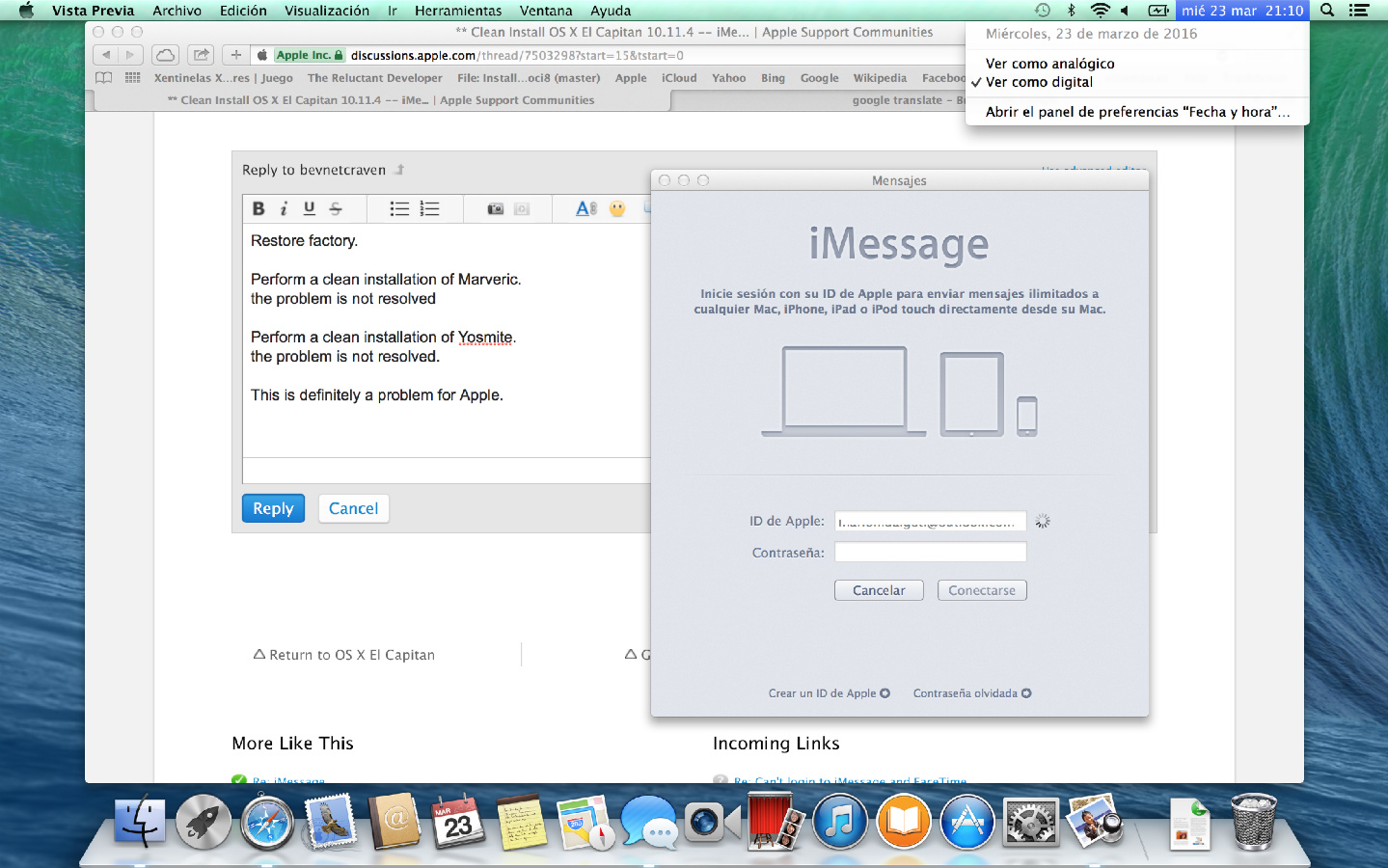This screenshot has width=1388, height=868.
Task: Apply strikethrough in the reply editor
Action: pos(336,208)
